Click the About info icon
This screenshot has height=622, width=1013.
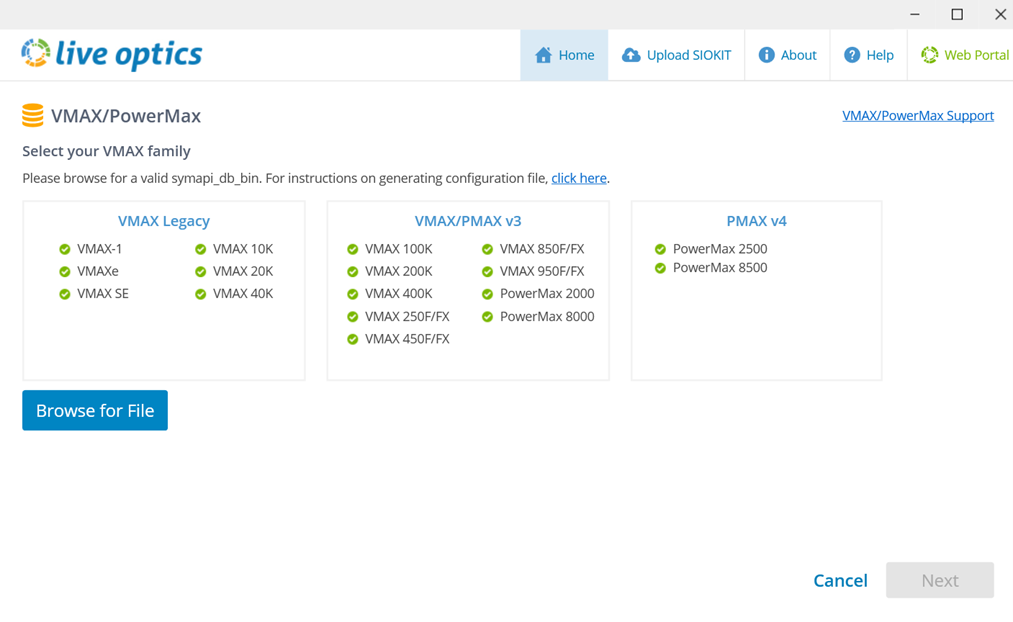click(x=766, y=55)
